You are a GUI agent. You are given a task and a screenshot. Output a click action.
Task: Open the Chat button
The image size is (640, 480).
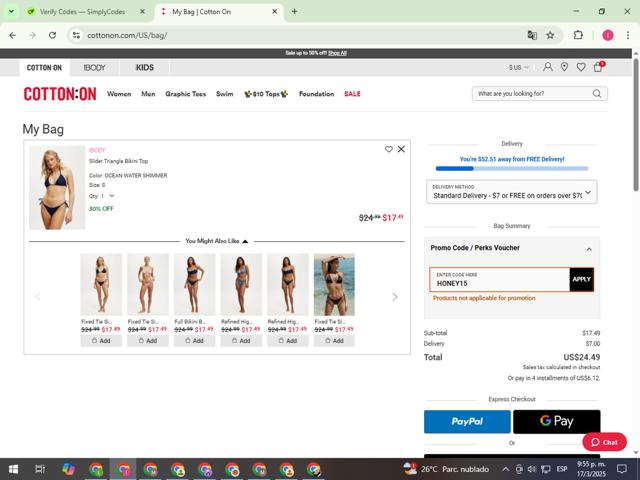pos(604,442)
